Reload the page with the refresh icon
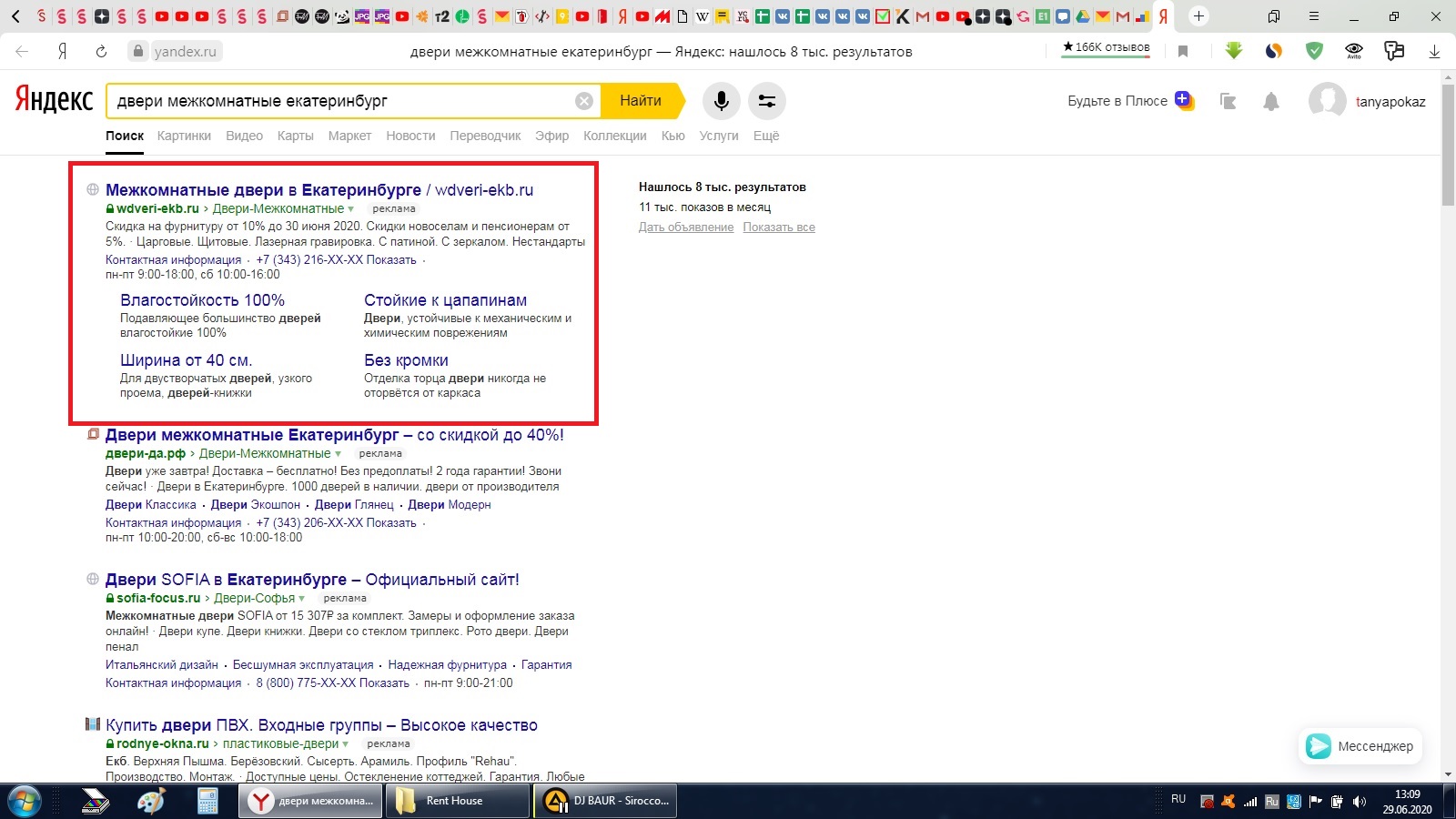 pos(101,51)
